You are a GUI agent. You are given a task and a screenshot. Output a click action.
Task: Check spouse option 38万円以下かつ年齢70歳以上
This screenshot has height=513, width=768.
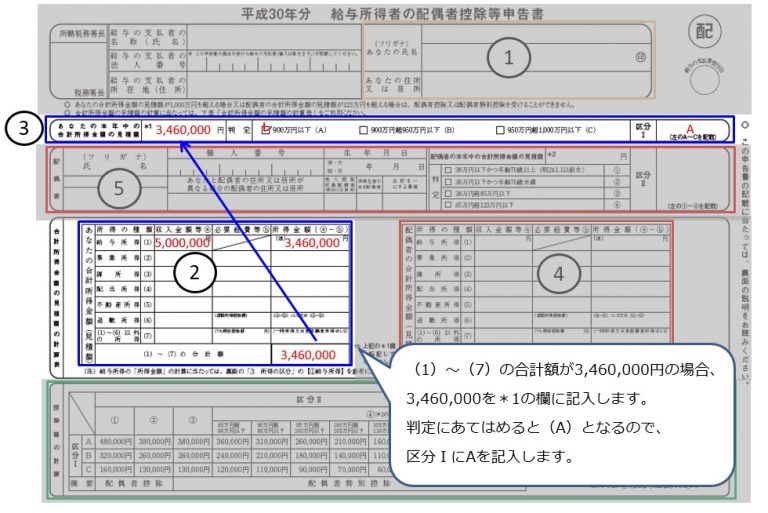[x=447, y=170]
